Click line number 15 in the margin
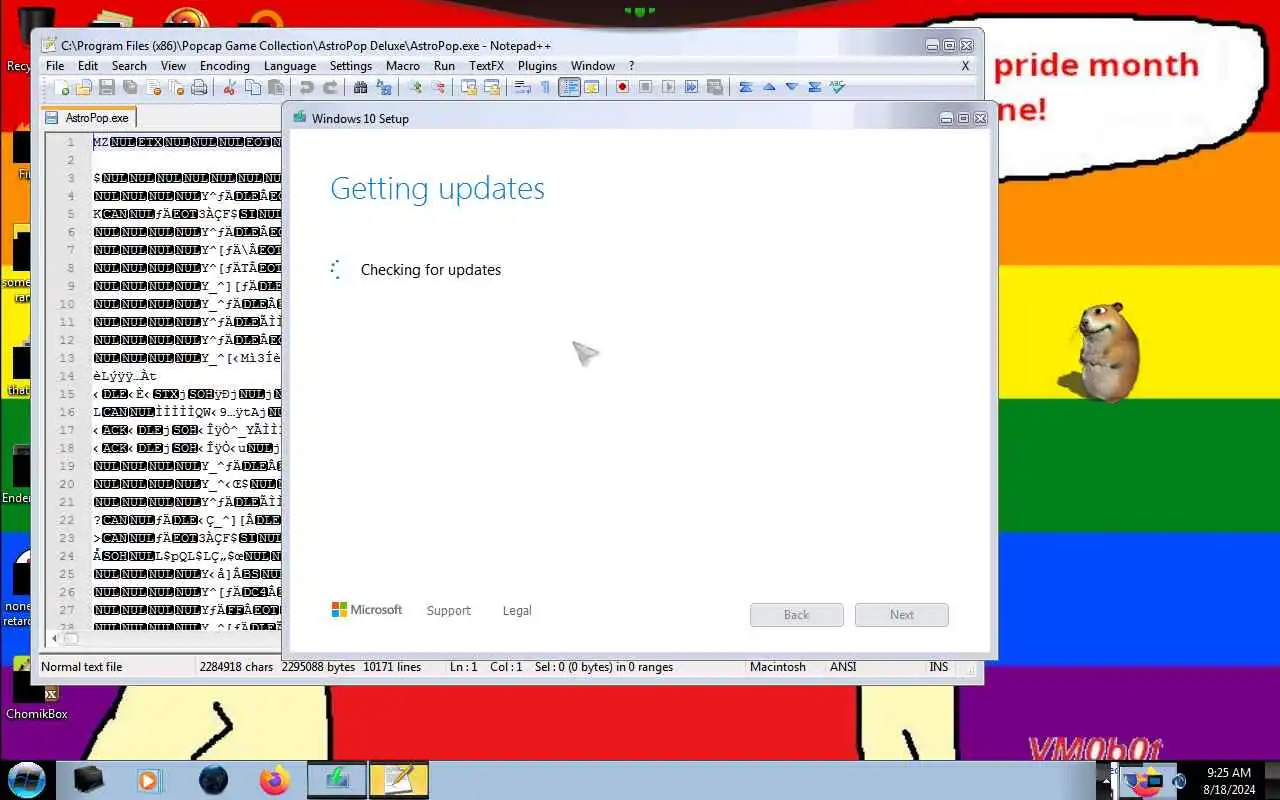This screenshot has height=800, width=1280. [x=67, y=394]
